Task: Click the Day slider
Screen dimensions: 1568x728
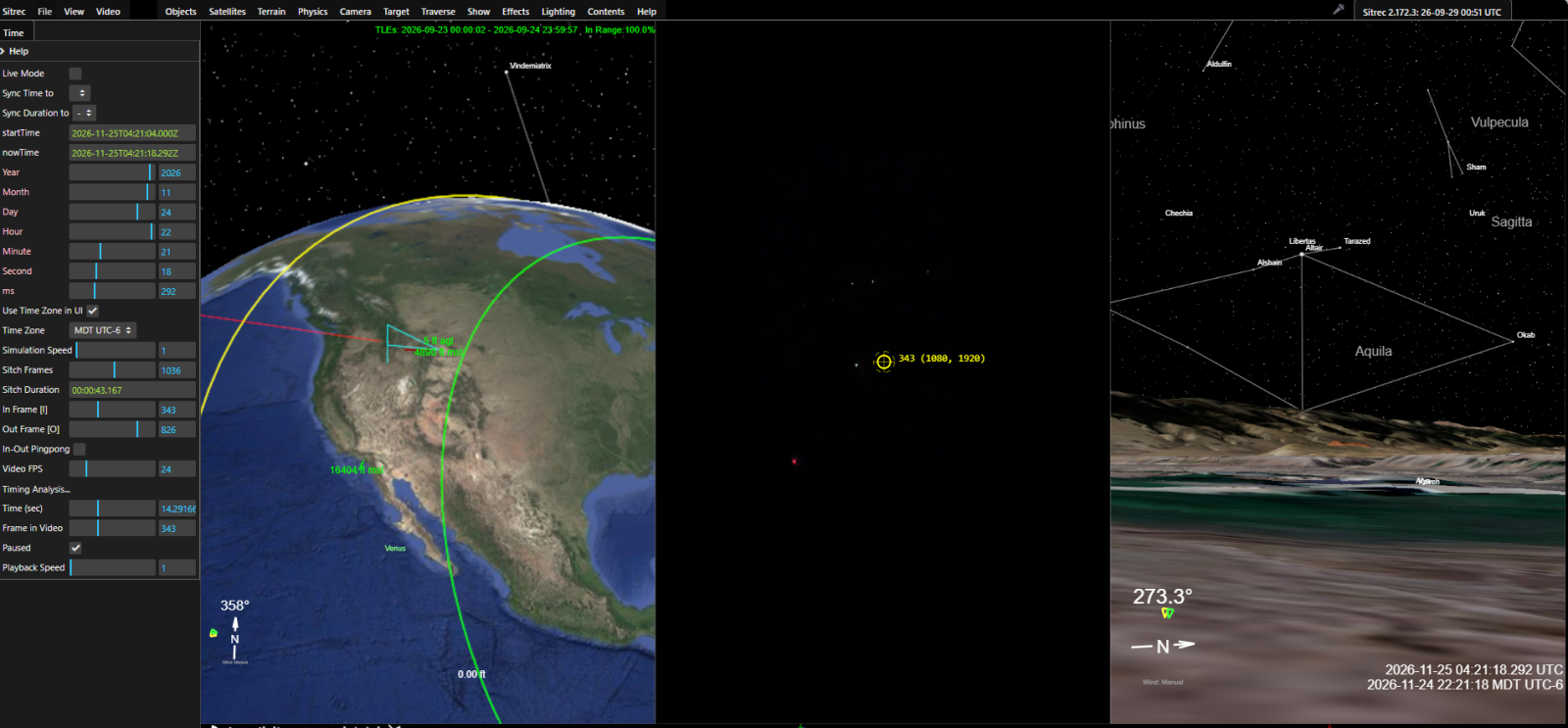Action: pyautogui.click(x=112, y=212)
